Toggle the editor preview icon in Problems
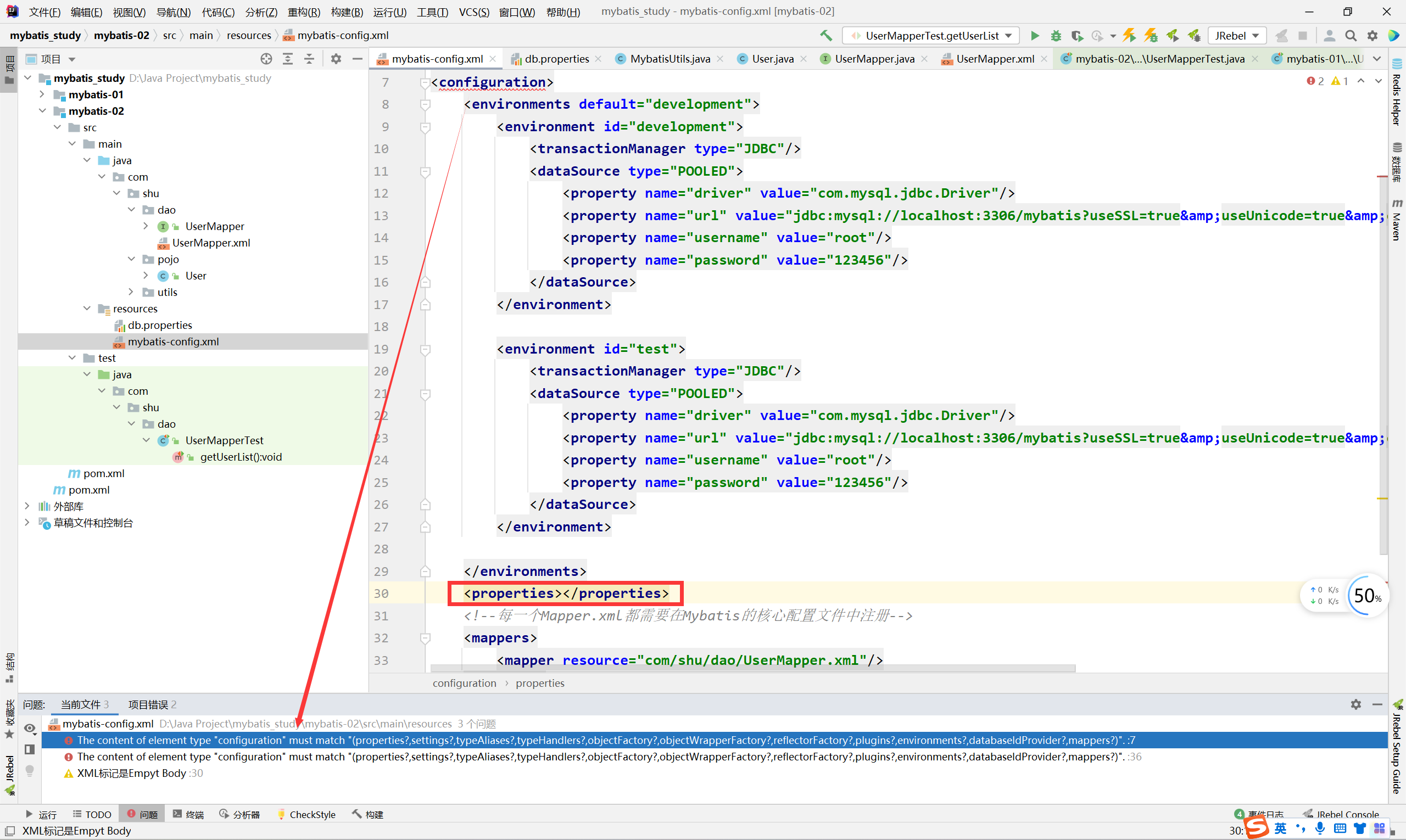This screenshot has height=840, width=1406. (30, 749)
